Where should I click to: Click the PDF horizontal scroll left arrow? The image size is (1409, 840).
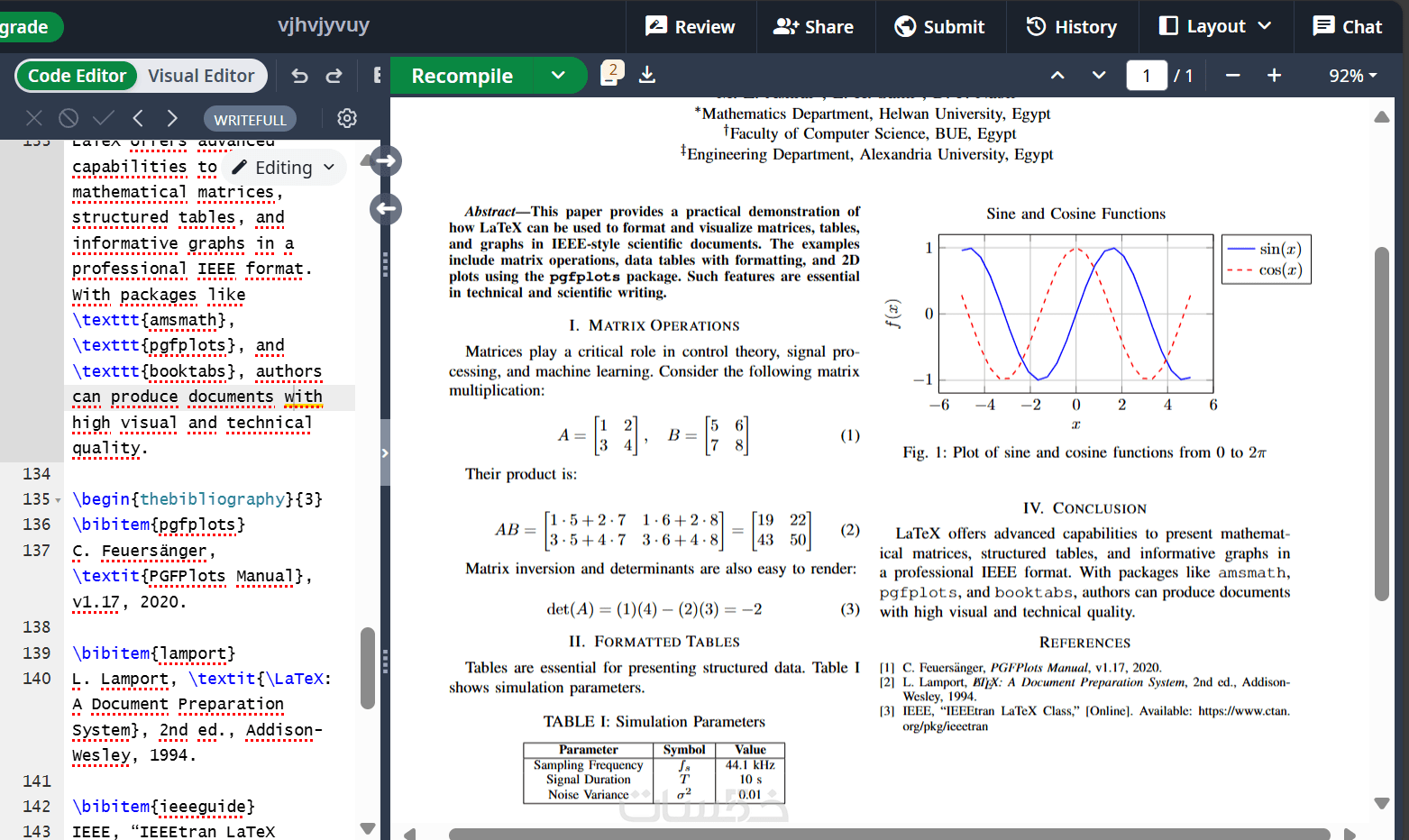[x=409, y=834]
